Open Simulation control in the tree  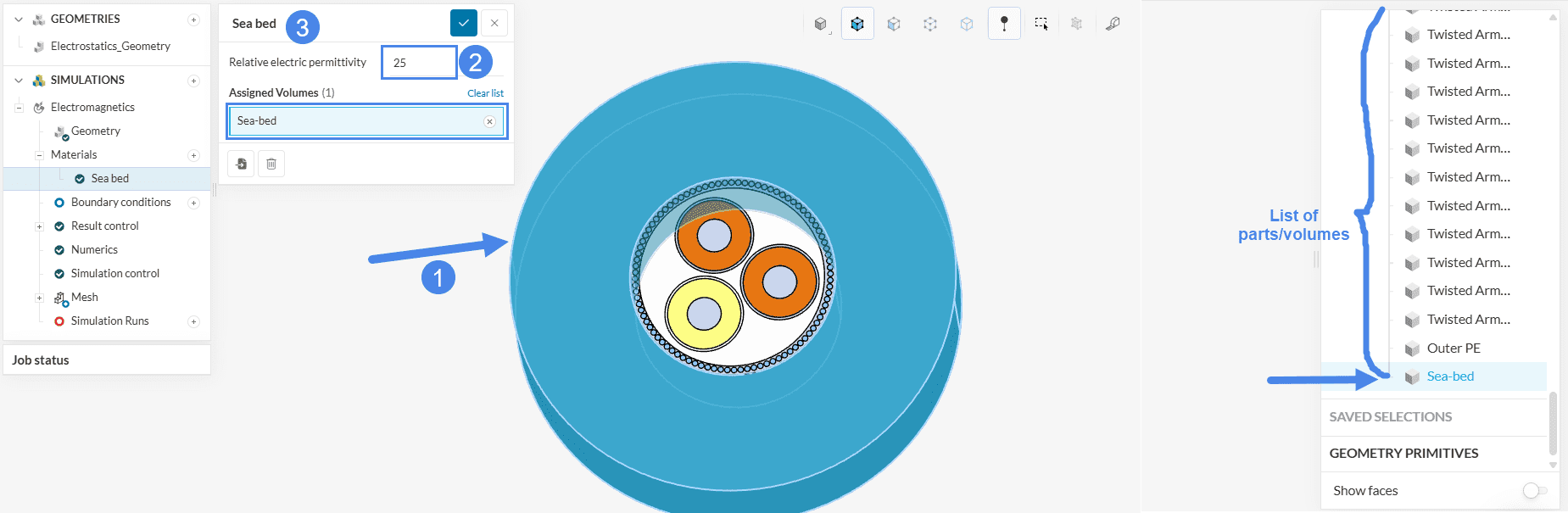pos(114,273)
